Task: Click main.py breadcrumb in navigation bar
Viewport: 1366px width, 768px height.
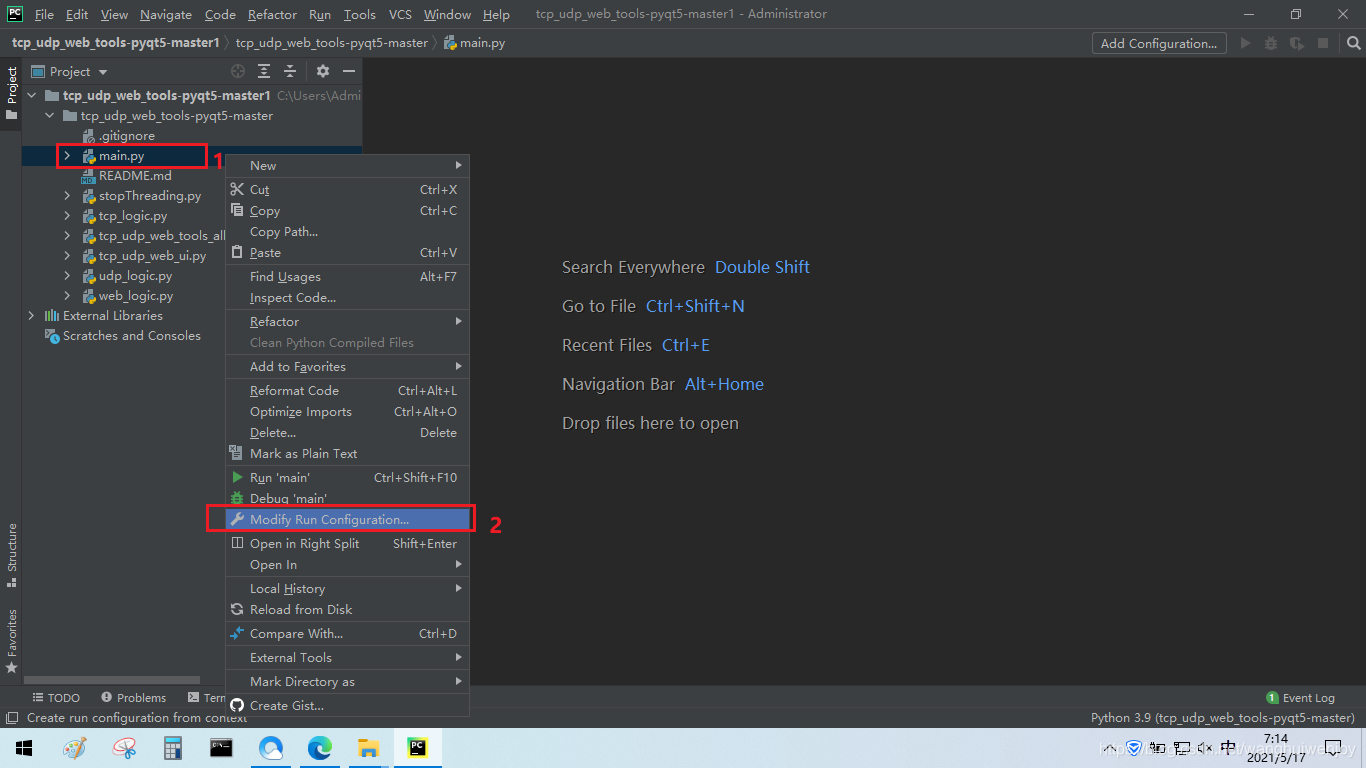Action: pyautogui.click(x=475, y=43)
